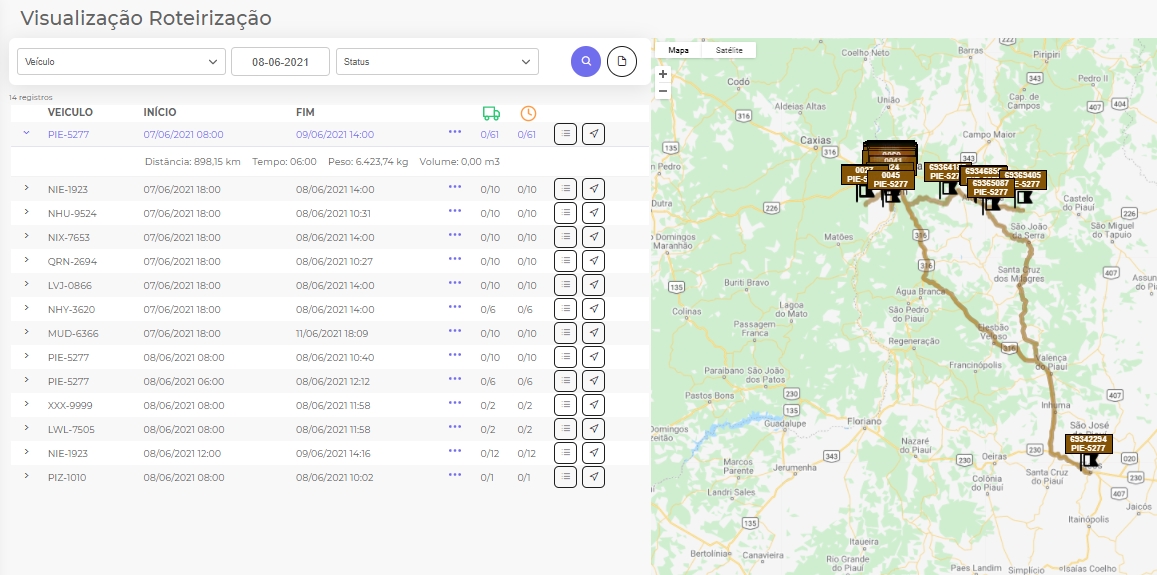
Task: Click end time 08/06/2021 10:02
Action: pyautogui.click(x=334, y=478)
